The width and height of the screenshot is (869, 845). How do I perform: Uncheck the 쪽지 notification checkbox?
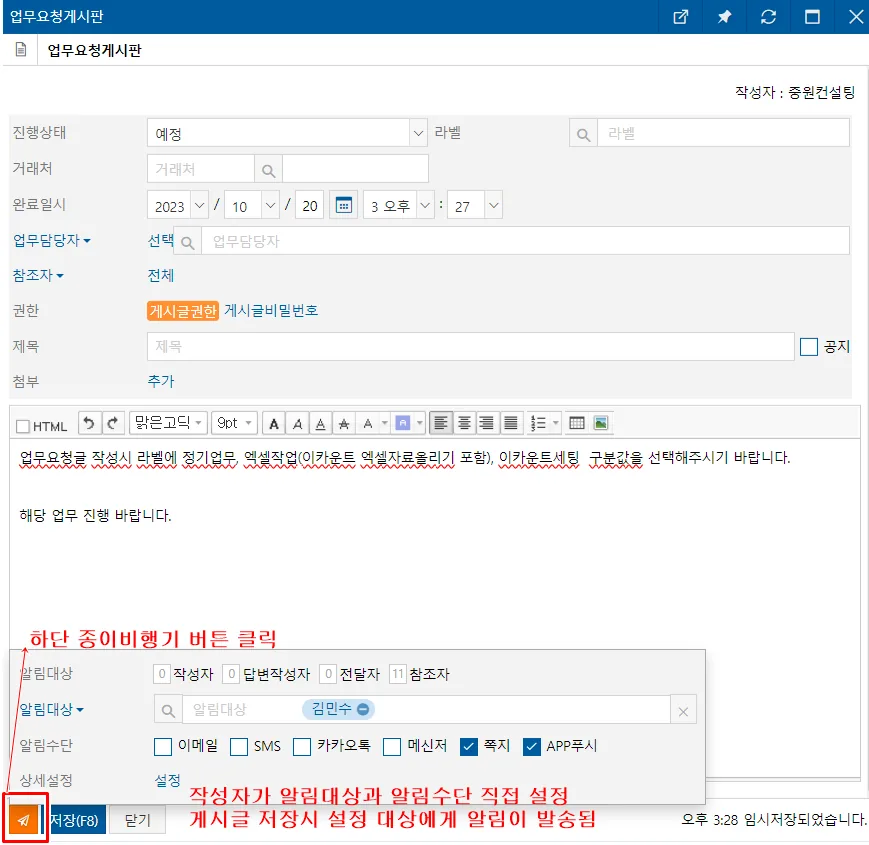click(468, 746)
